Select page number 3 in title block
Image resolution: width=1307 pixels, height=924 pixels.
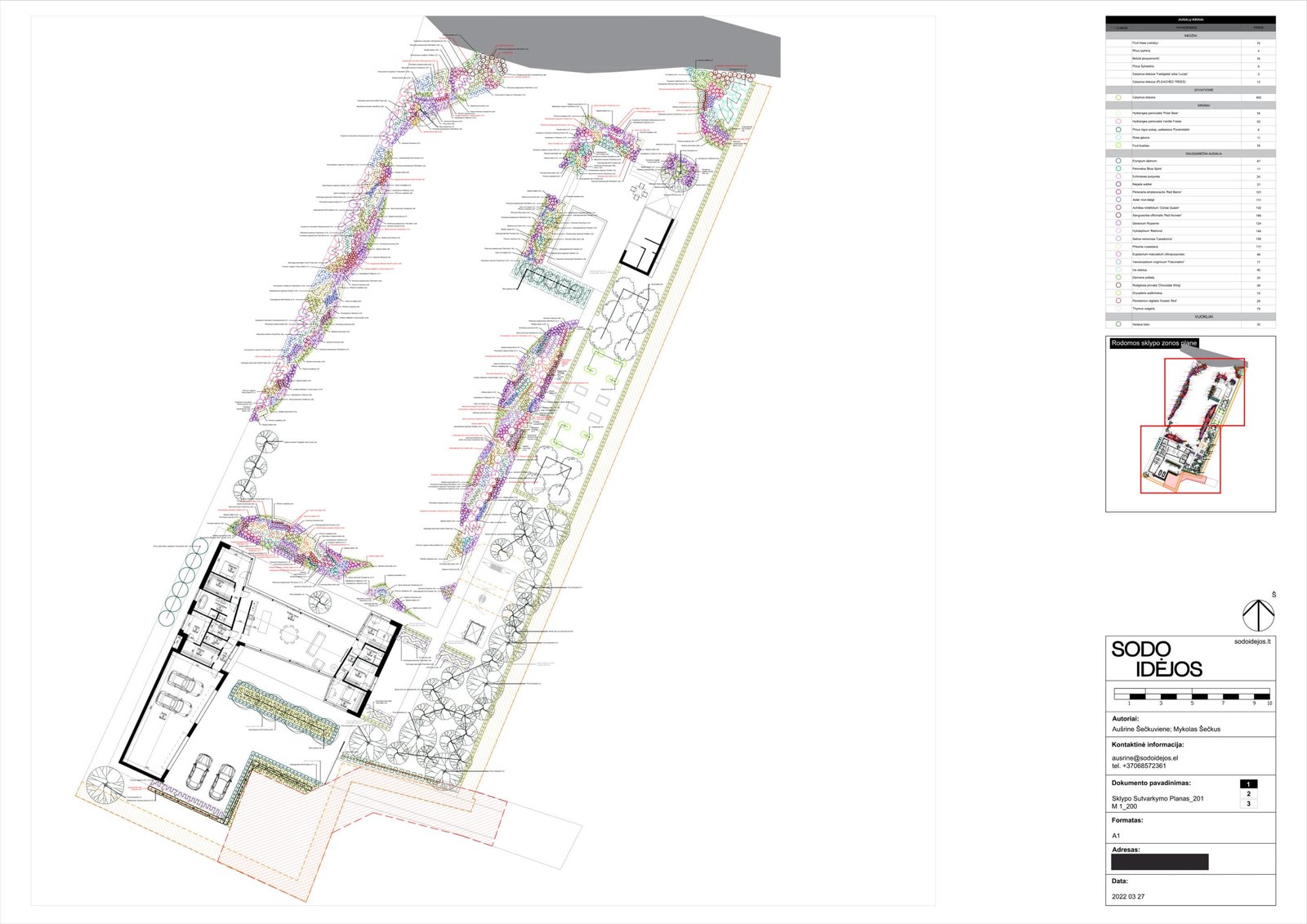point(1248,804)
